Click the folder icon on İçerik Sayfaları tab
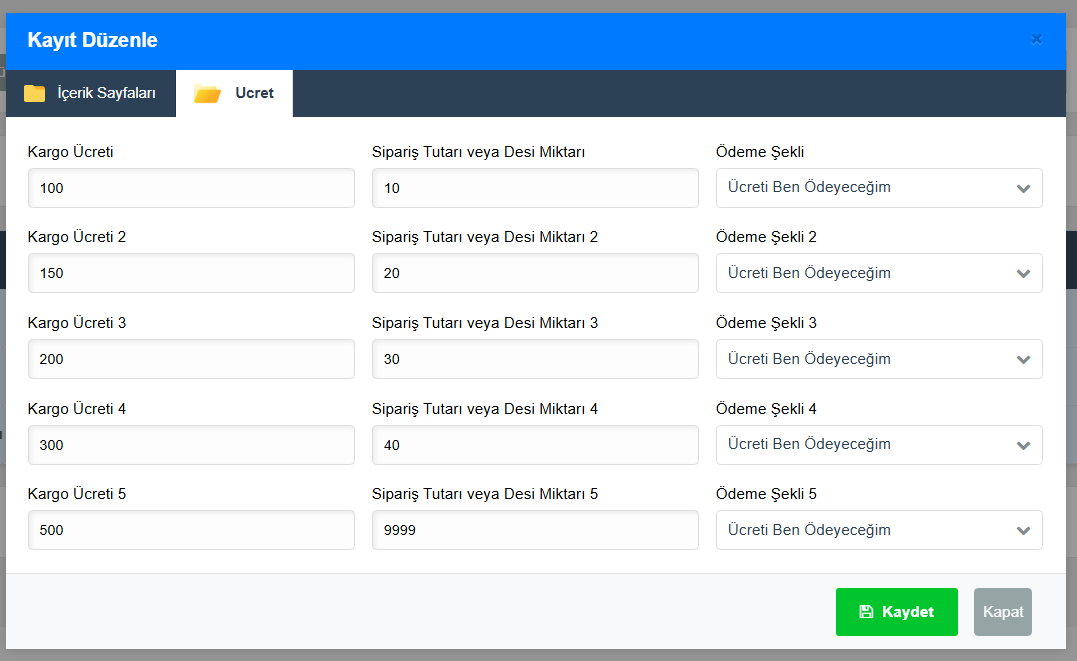The height and width of the screenshot is (661, 1077). (x=35, y=93)
